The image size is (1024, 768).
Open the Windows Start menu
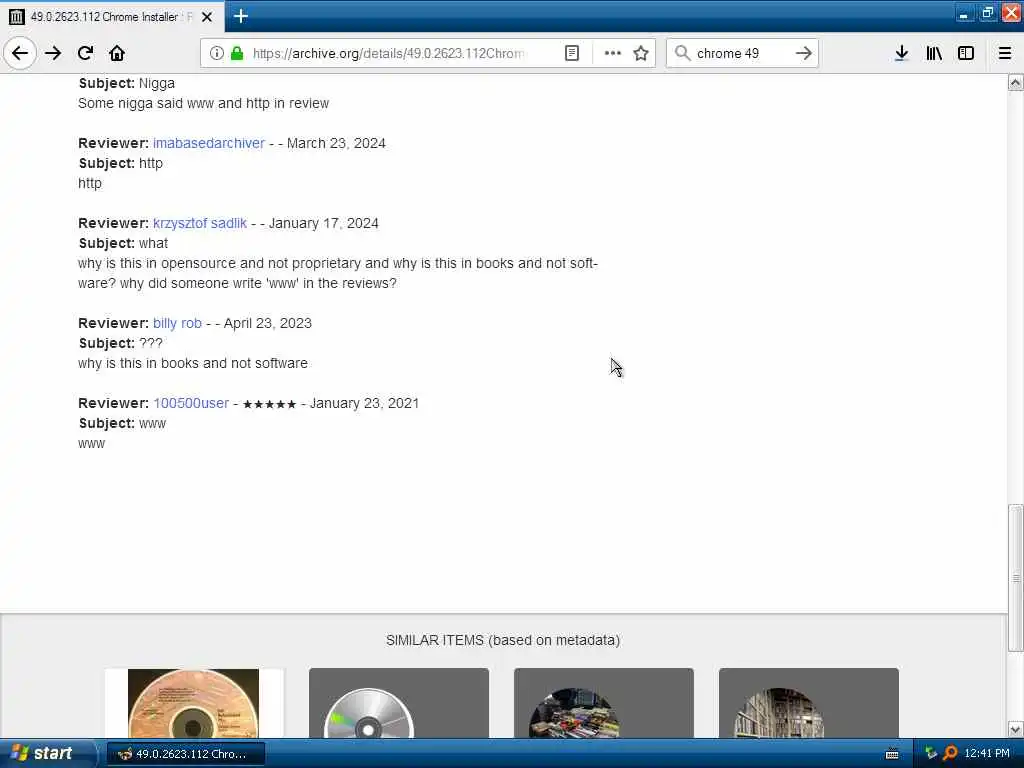pyautogui.click(x=46, y=753)
